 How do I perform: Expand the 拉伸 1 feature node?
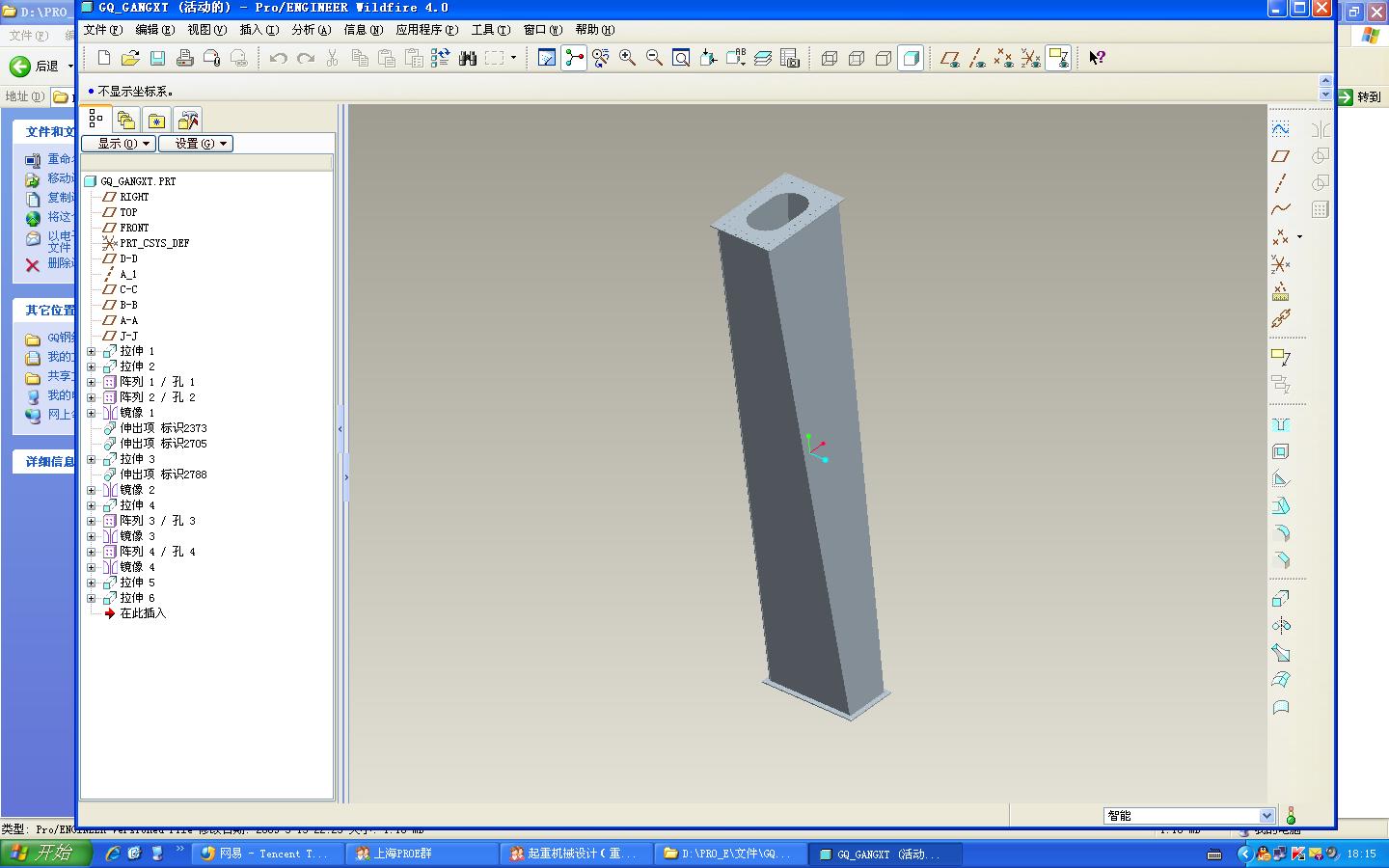pos(92,351)
